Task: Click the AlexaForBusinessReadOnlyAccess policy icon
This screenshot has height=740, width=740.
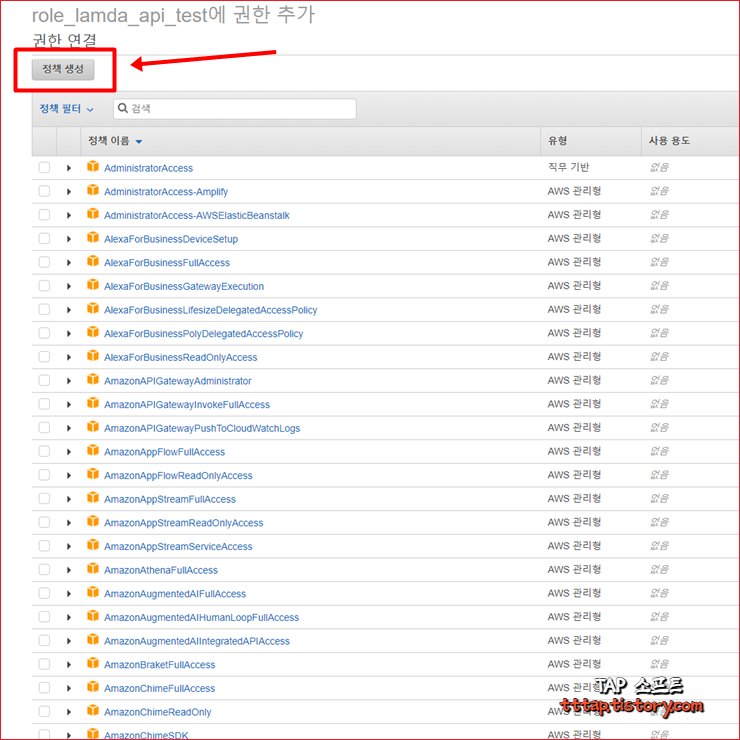Action: (93, 355)
